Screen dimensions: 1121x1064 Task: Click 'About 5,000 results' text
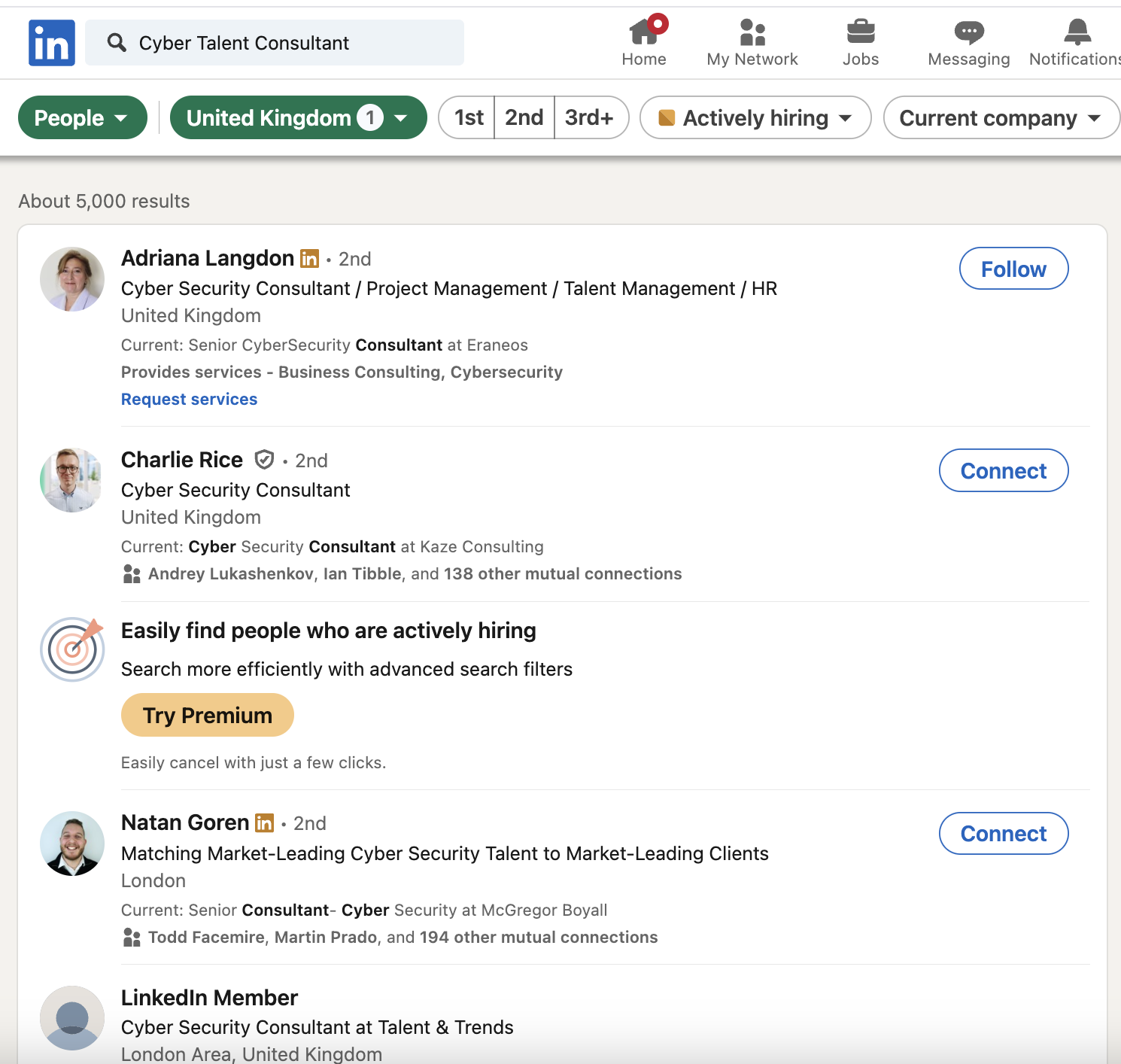coord(105,201)
